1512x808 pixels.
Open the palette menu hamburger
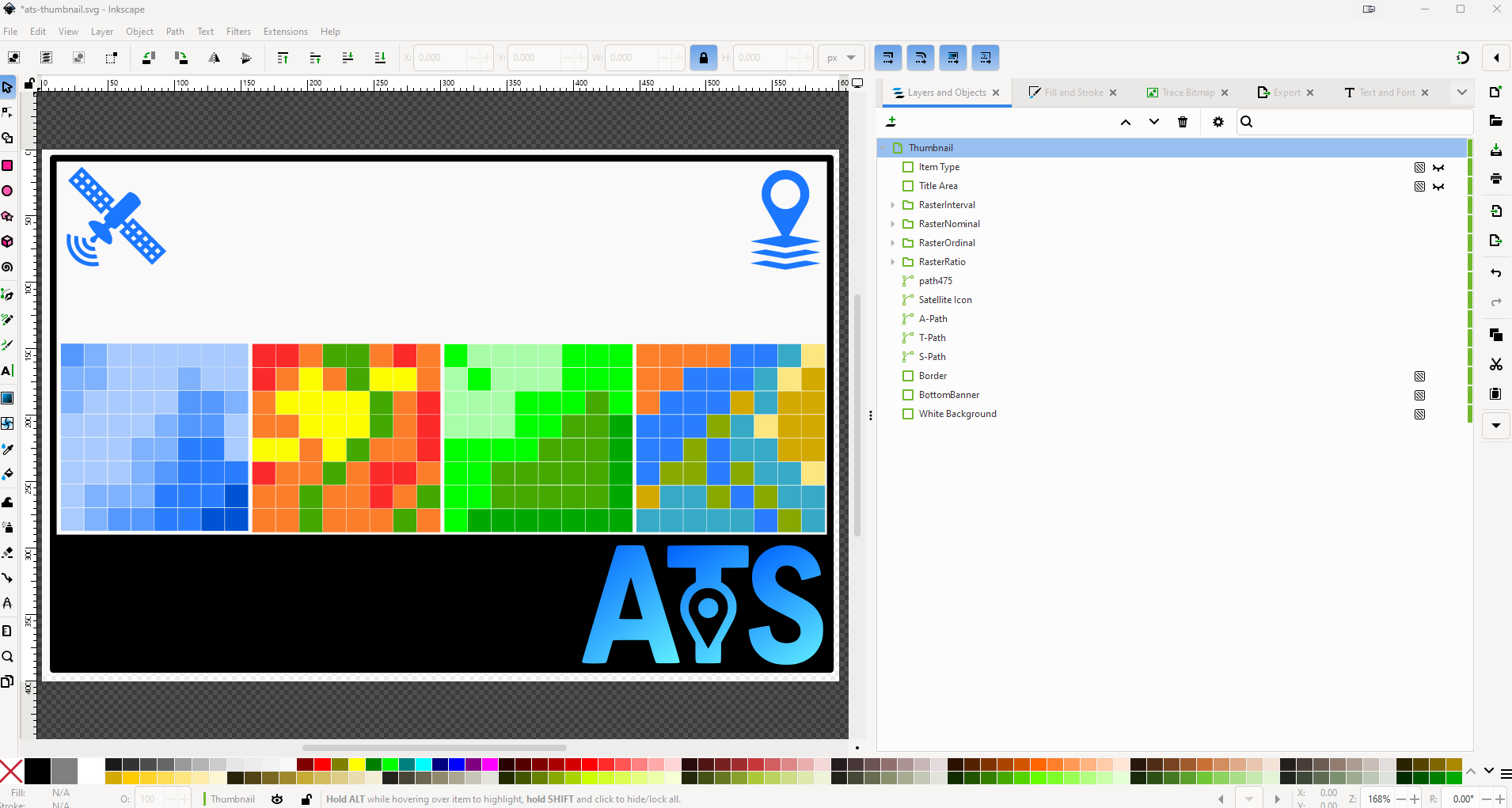pos(1506,774)
